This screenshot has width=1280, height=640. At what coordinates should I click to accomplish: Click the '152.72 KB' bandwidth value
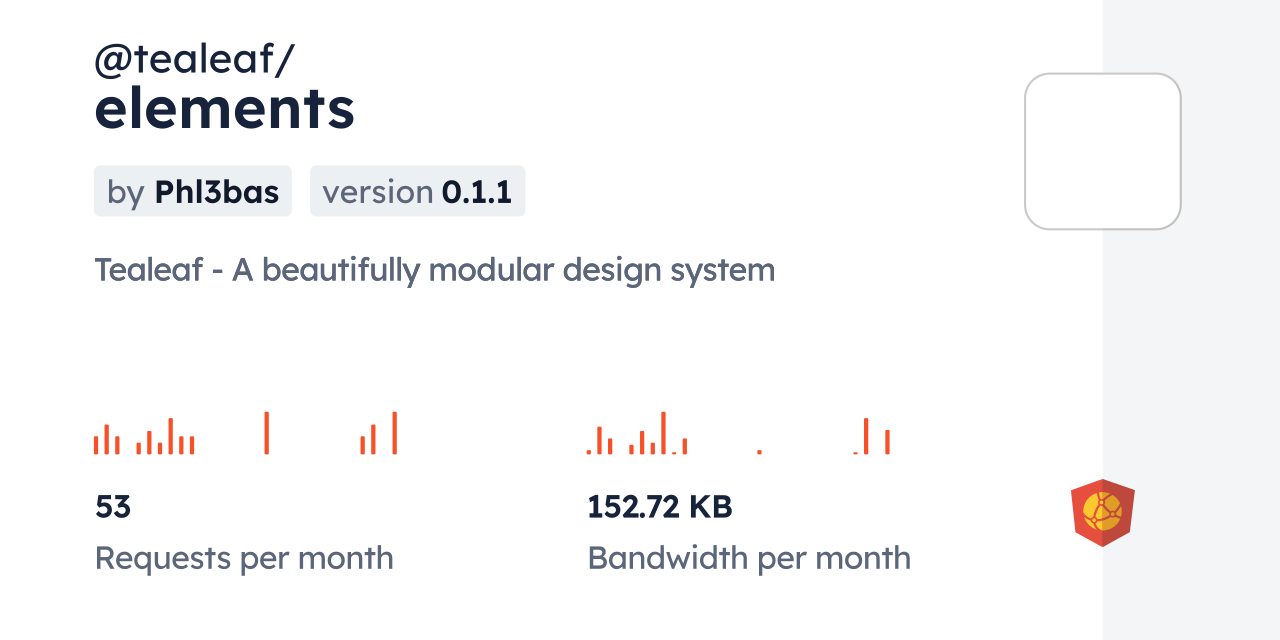pyautogui.click(x=660, y=507)
